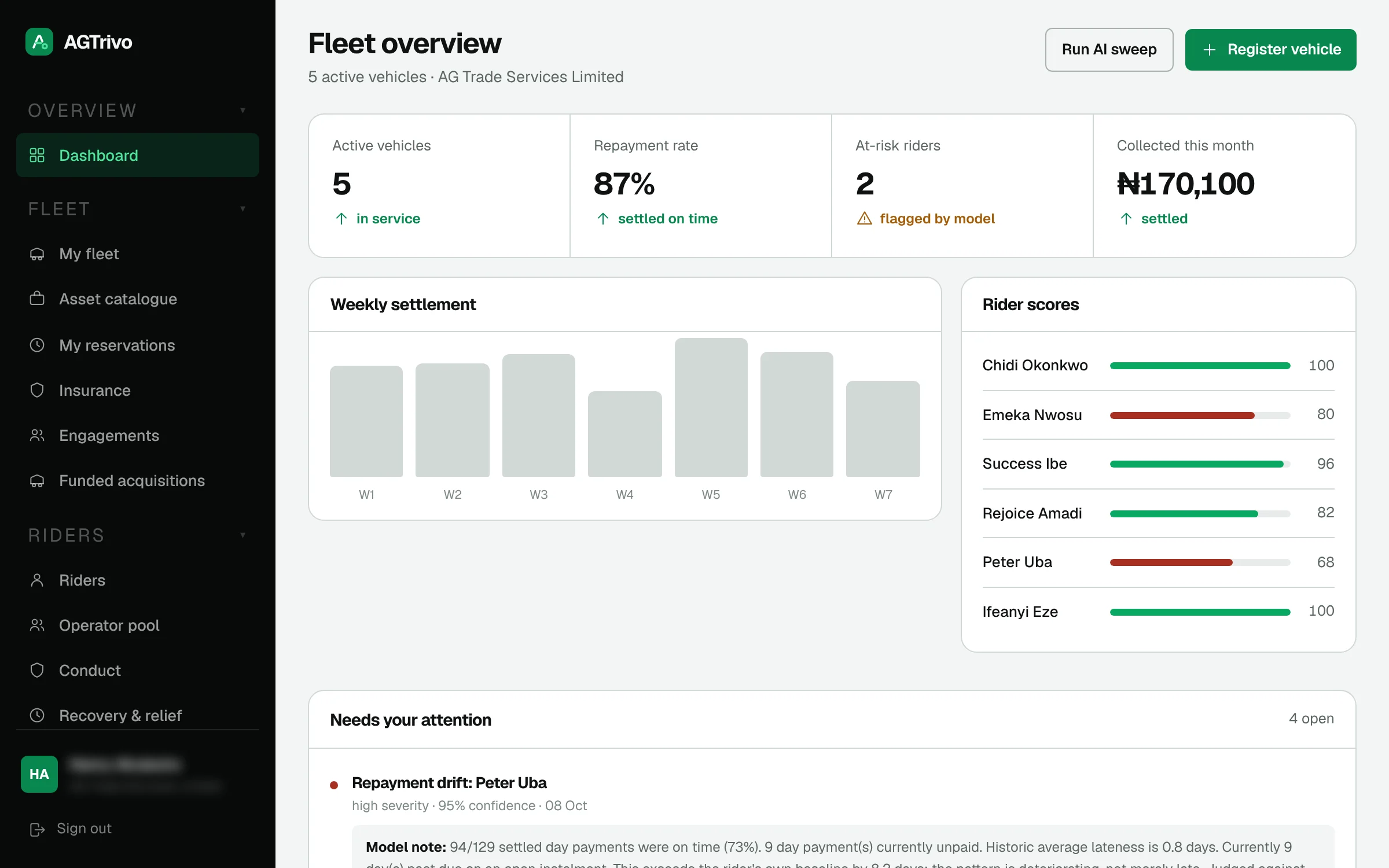Click the My reservations clock icon

point(37,345)
